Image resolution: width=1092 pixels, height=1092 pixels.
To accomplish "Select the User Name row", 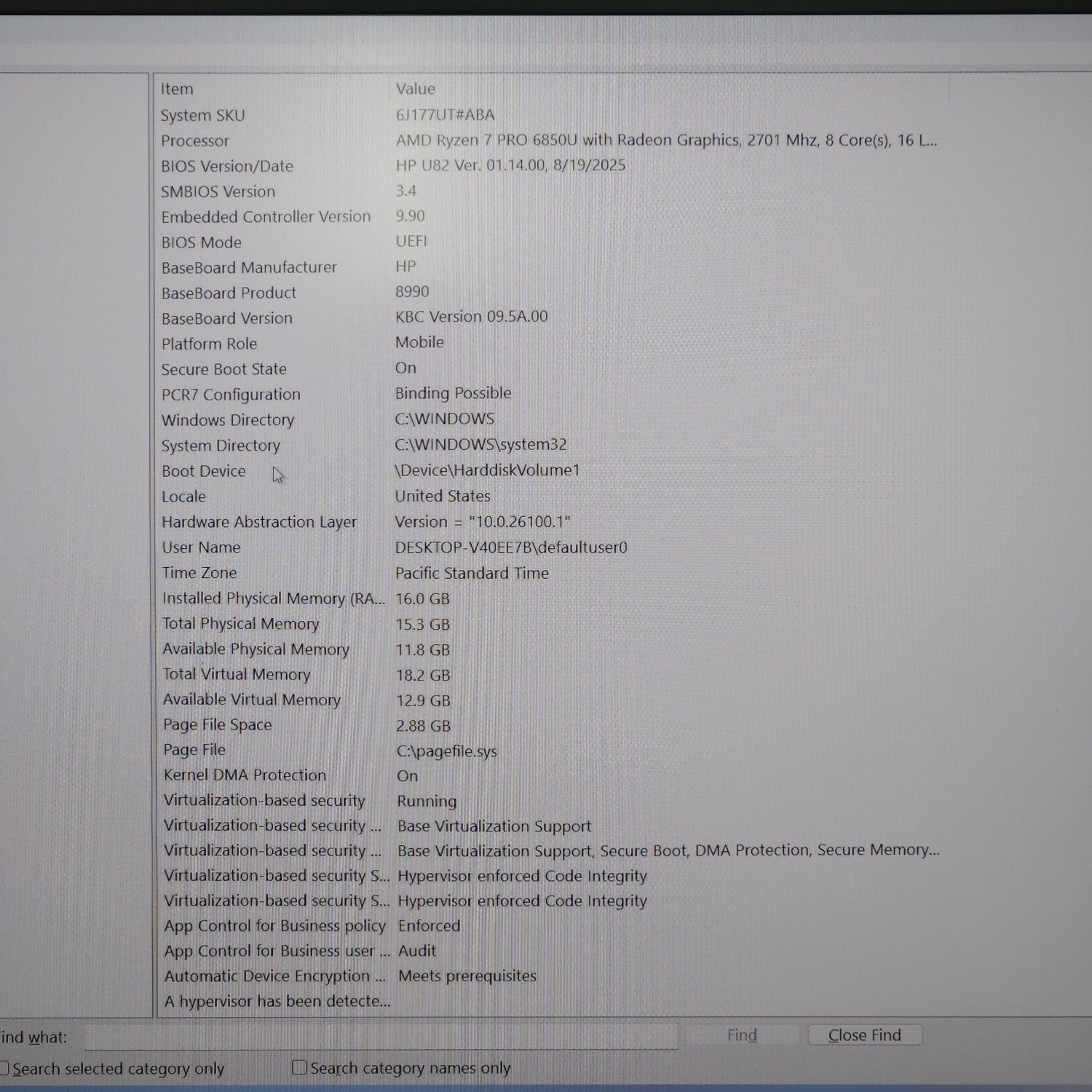I will coord(201,547).
